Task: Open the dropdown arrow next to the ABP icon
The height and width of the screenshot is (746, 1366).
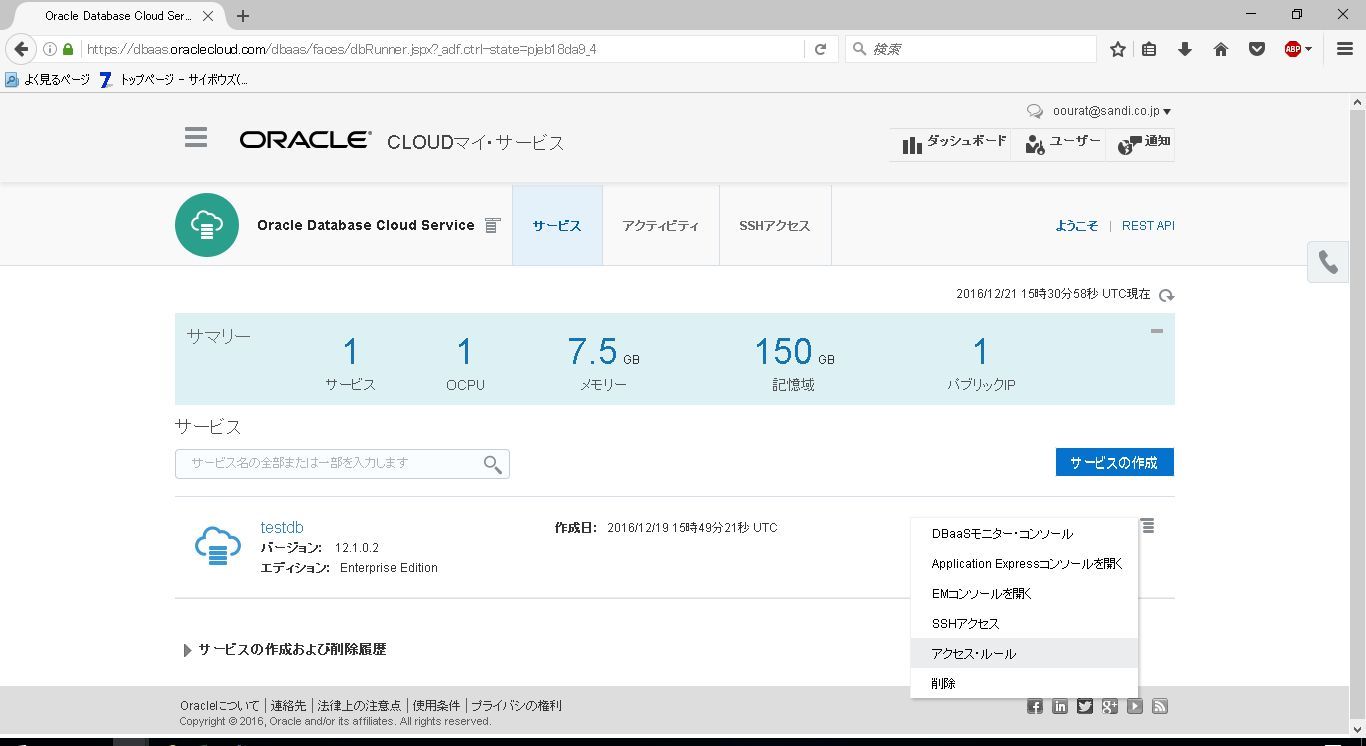Action: pos(1308,50)
